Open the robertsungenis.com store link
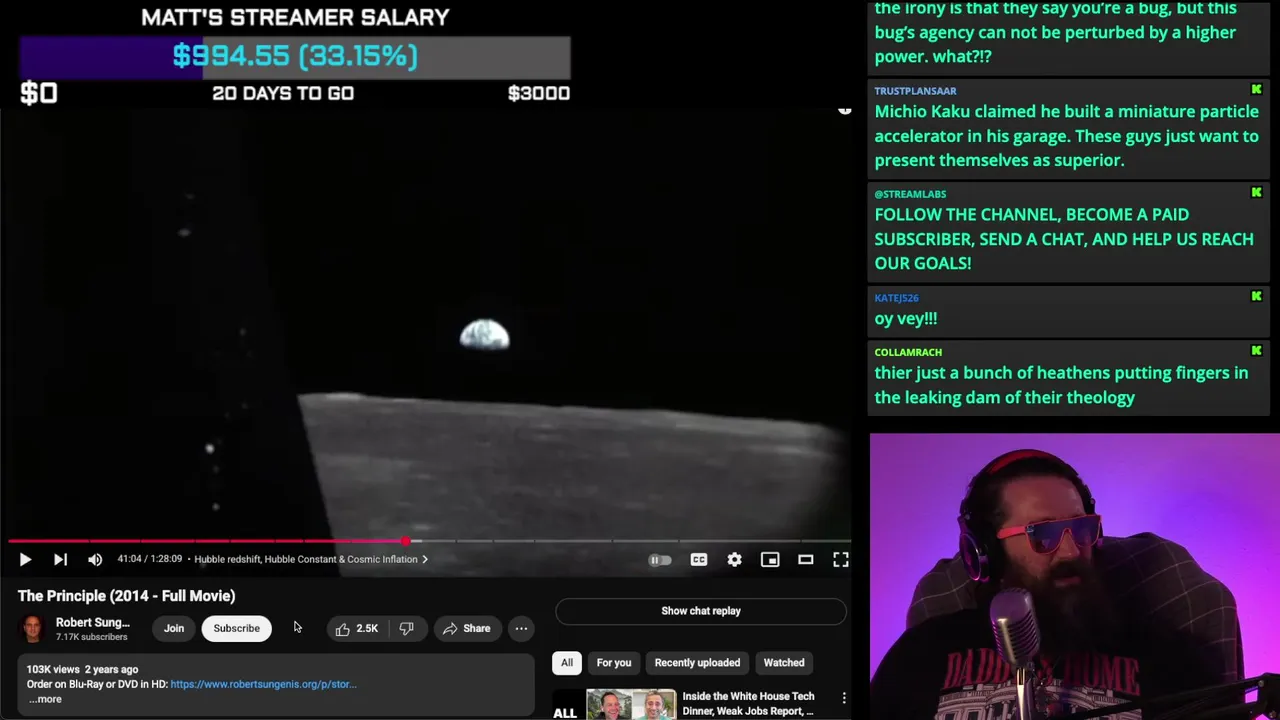Image resolution: width=1280 pixels, height=720 pixels. pos(263,684)
